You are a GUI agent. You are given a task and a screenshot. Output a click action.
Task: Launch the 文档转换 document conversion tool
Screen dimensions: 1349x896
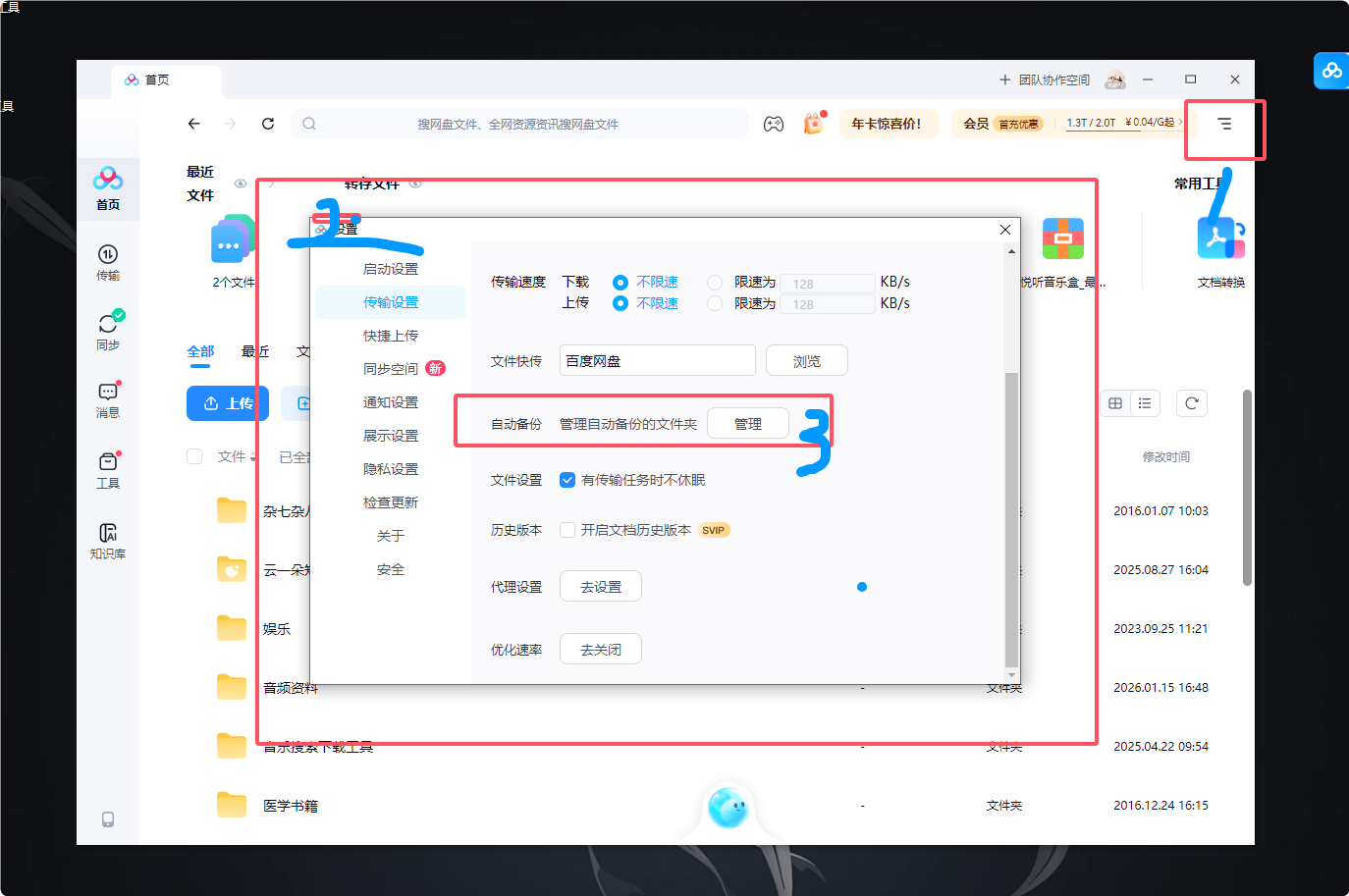coord(1220,252)
